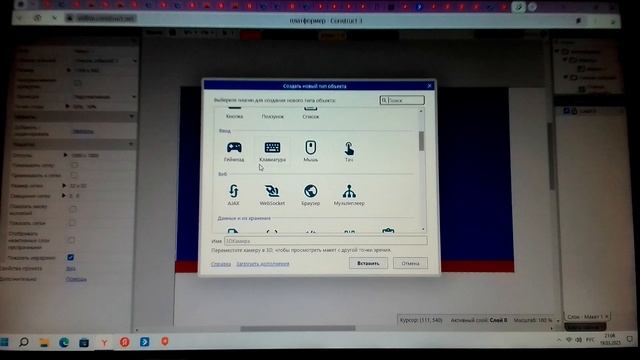Open the Windows Start menu
Image resolution: width=640 pixels, height=360 pixels.
[4, 342]
